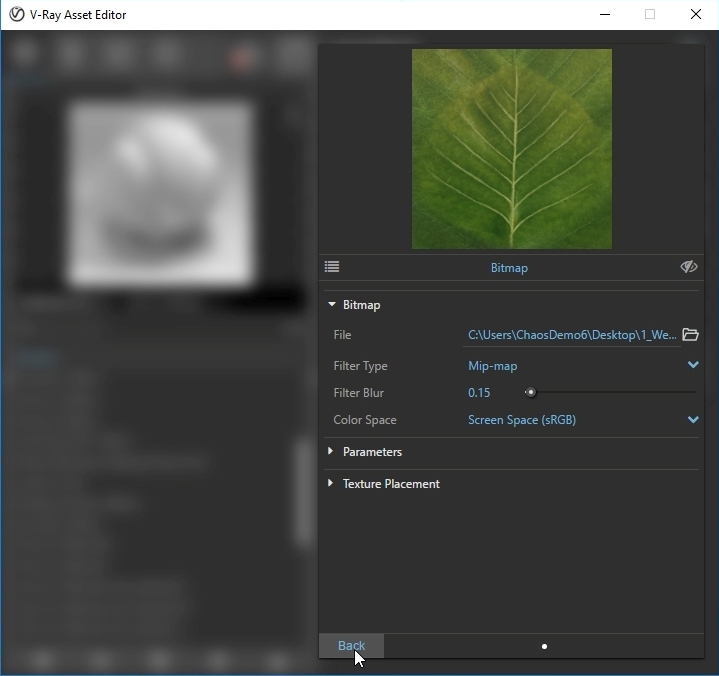Screen dimensions: 719x676
Task: Close the V-Ray Asset Editor window
Action: click(696, 15)
